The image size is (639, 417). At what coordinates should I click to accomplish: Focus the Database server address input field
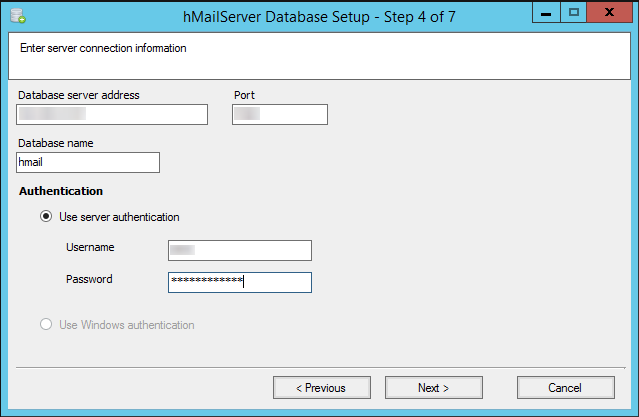(x=112, y=114)
